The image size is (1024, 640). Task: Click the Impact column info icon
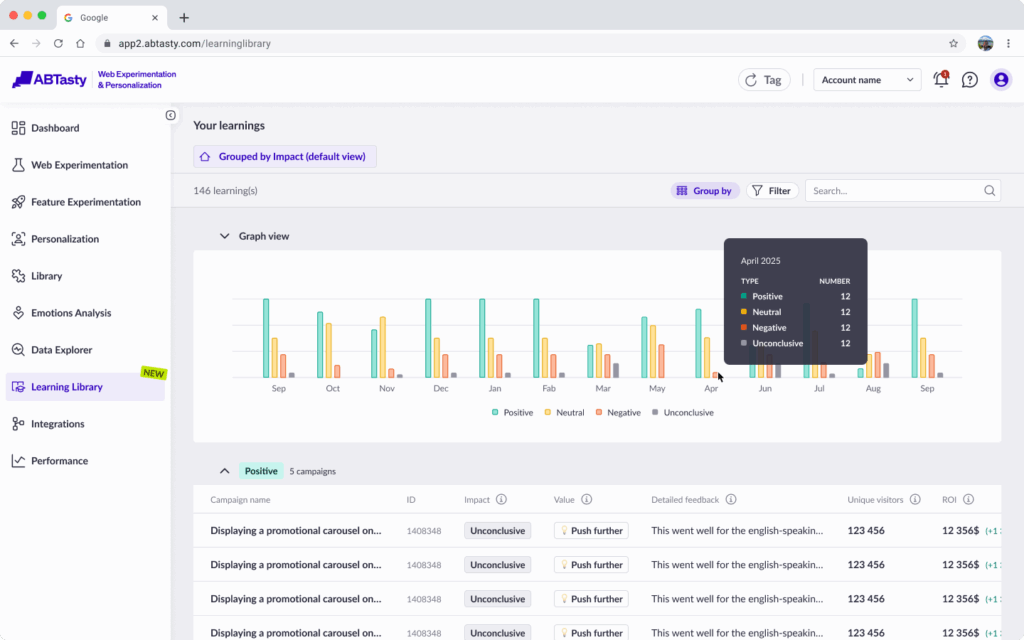pyautogui.click(x=501, y=499)
